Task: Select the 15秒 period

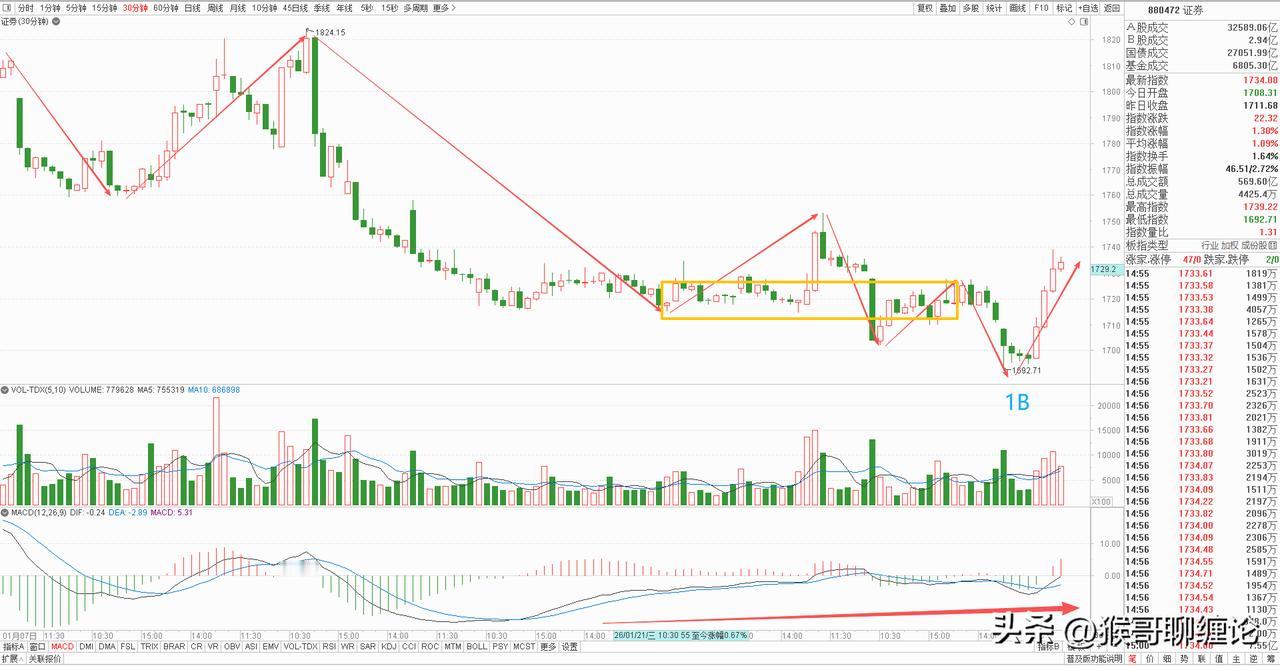Action: point(390,8)
